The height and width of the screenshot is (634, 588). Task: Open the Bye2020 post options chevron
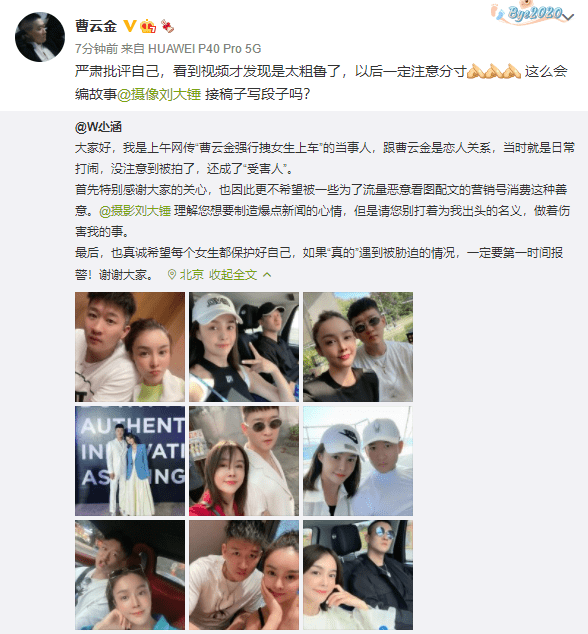[568, 17]
